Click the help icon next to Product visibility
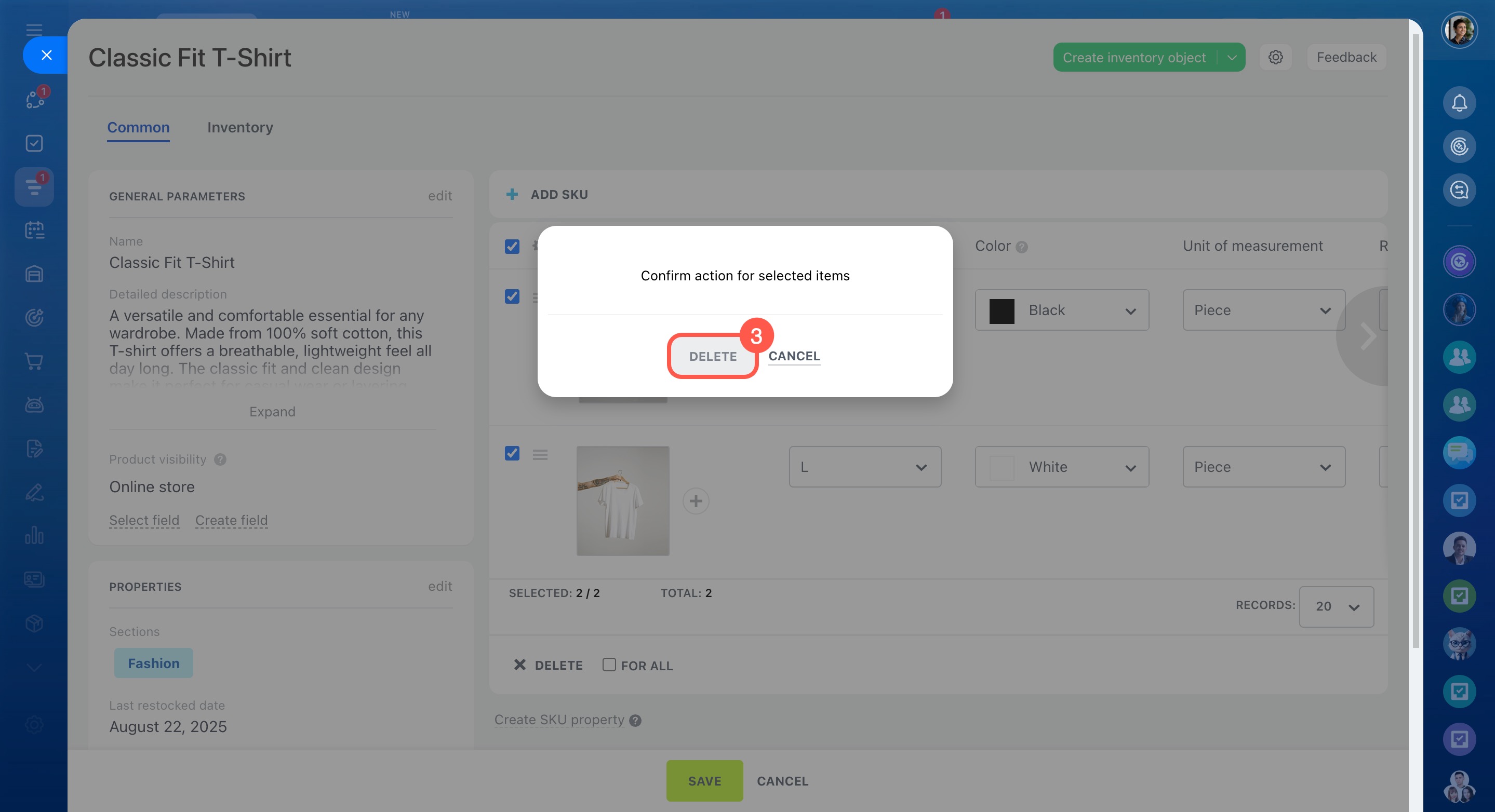Viewport: 1495px width, 812px height. click(x=220, y=459)
